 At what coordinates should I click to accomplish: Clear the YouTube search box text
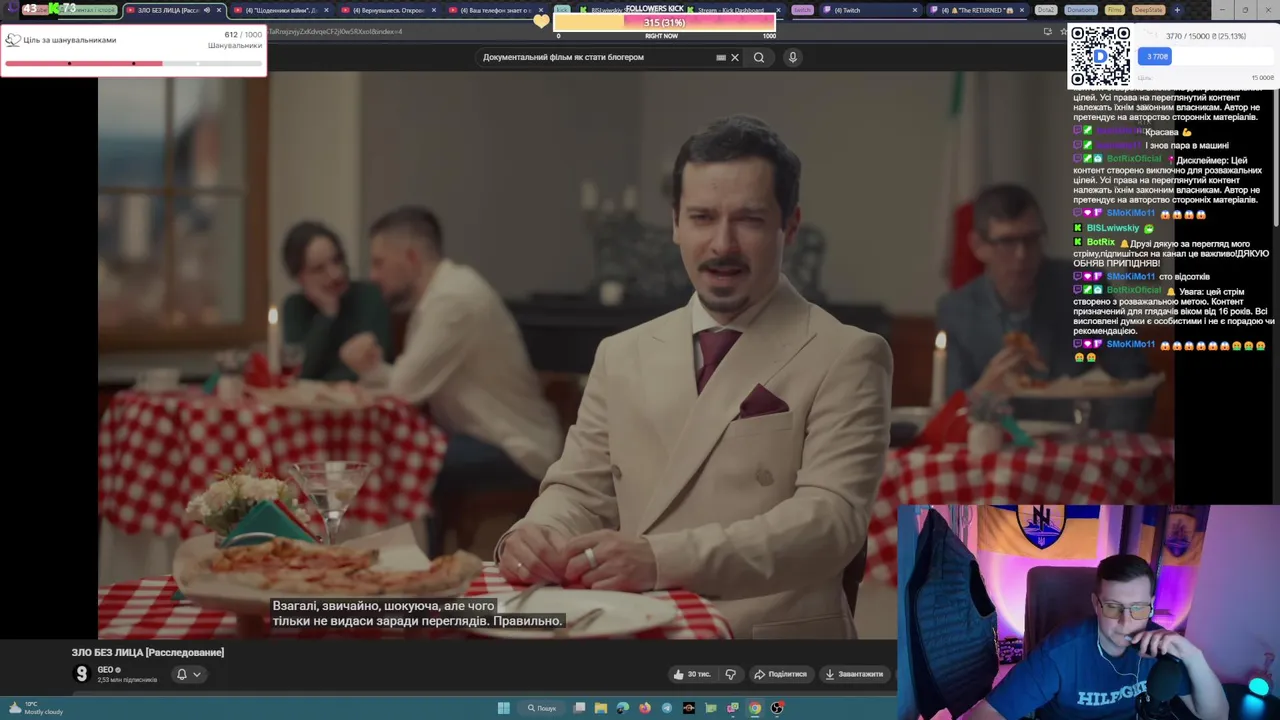point(735,57)
